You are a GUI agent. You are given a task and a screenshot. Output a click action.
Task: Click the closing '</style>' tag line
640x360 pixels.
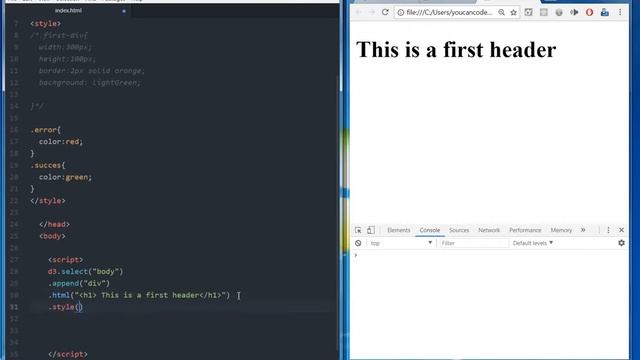[x=48, y=201]
